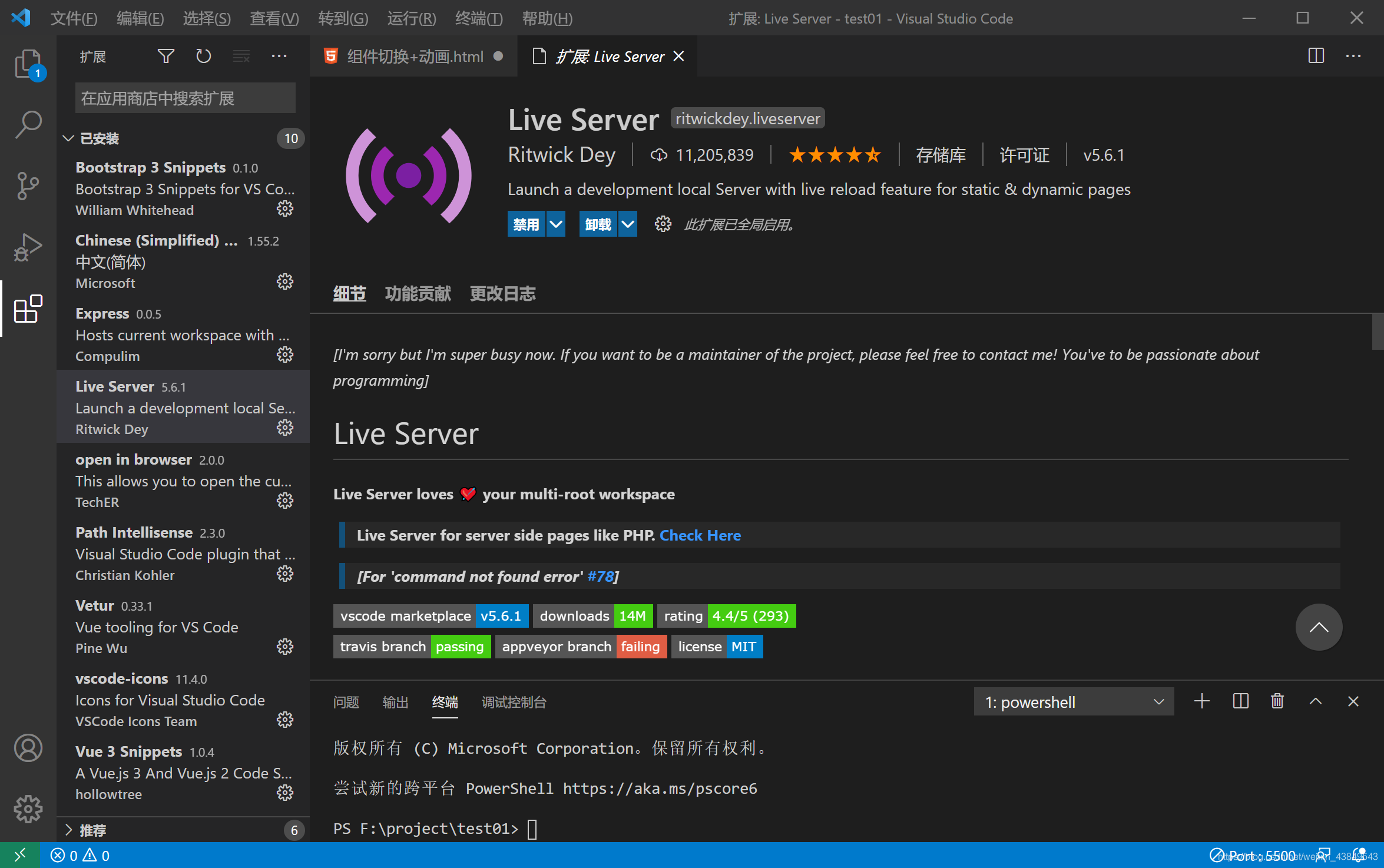
Task: Open Source Control view icon
Action: point(28,186)
